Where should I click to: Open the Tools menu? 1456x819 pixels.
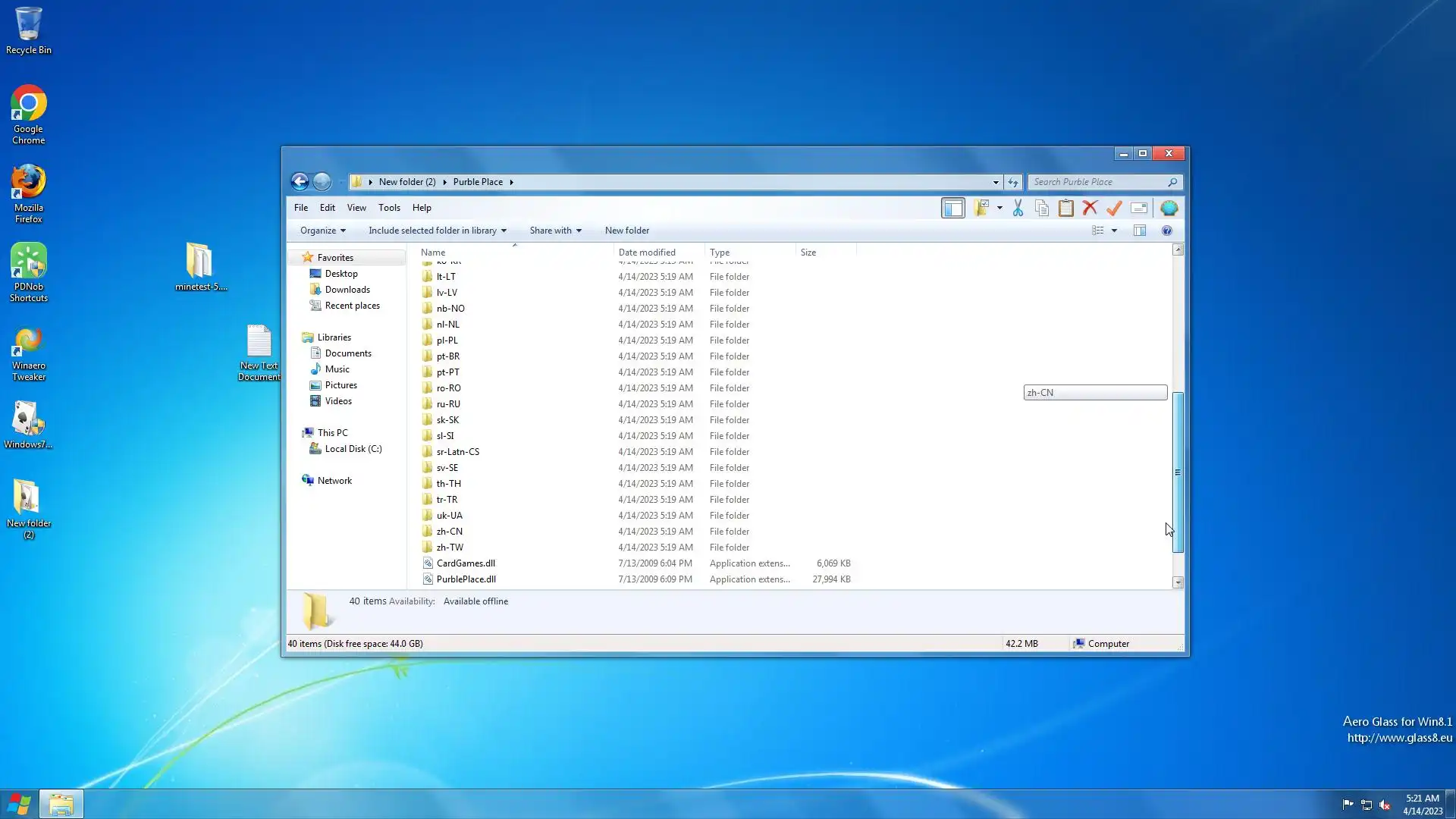coord(389,208)
